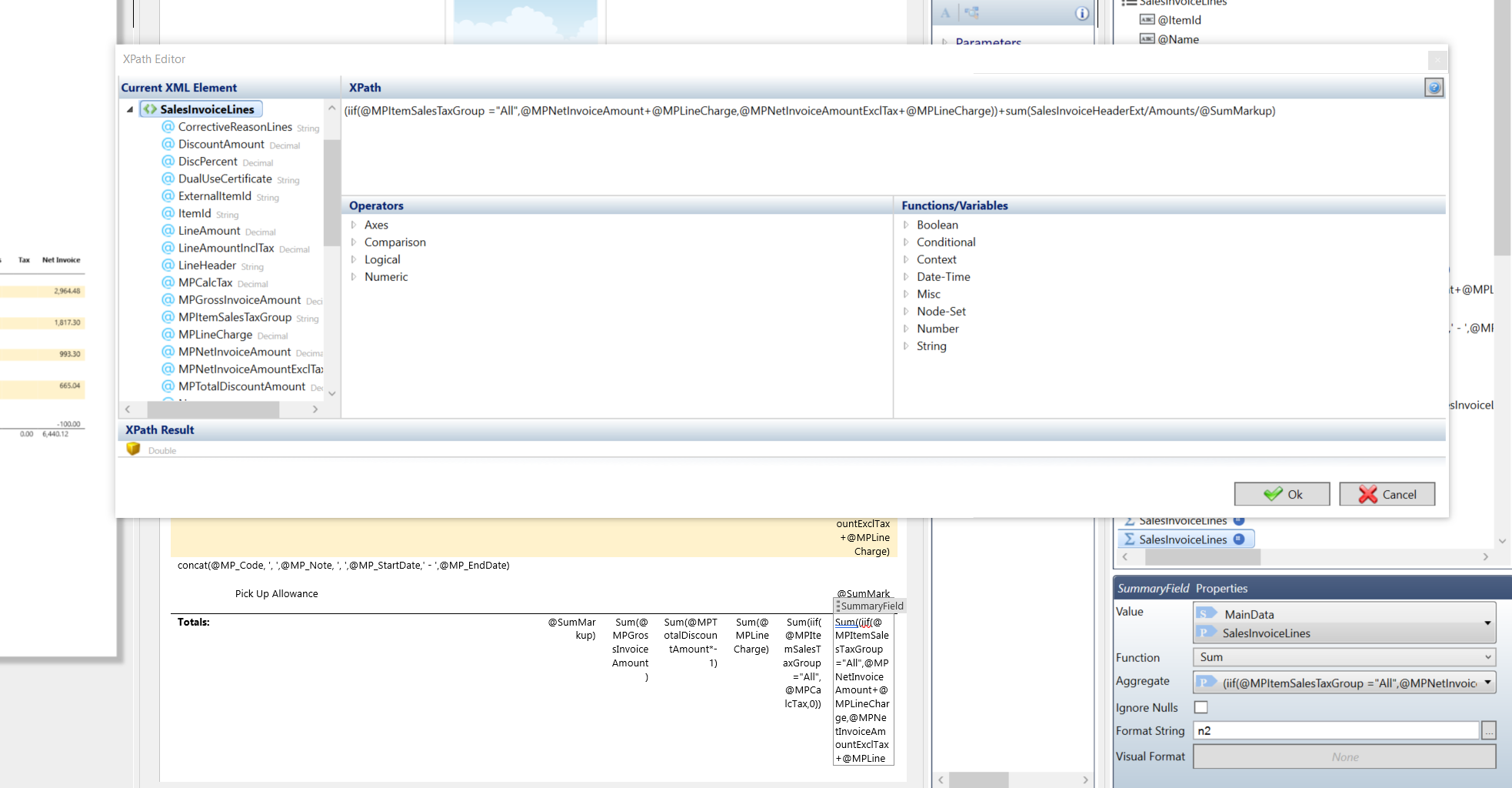Click the info icon above Parameters

1082,13
